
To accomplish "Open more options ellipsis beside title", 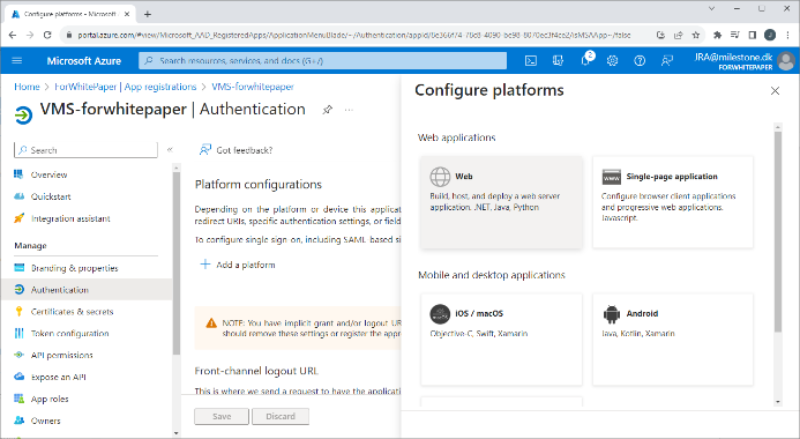I will point(349,109).
